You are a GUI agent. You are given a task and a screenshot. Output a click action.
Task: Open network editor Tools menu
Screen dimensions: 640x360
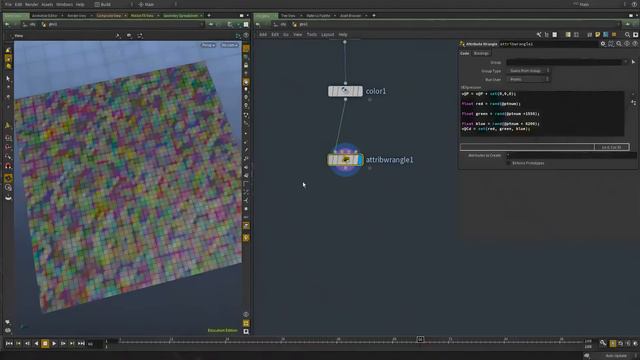coord(311,35)
